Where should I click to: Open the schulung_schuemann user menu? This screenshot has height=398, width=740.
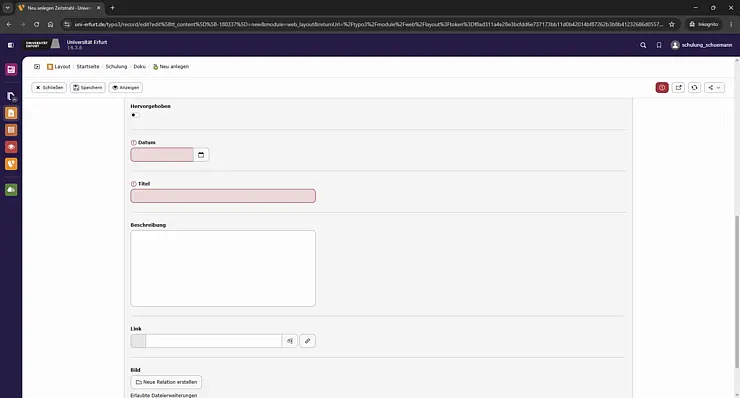[702, 45]
